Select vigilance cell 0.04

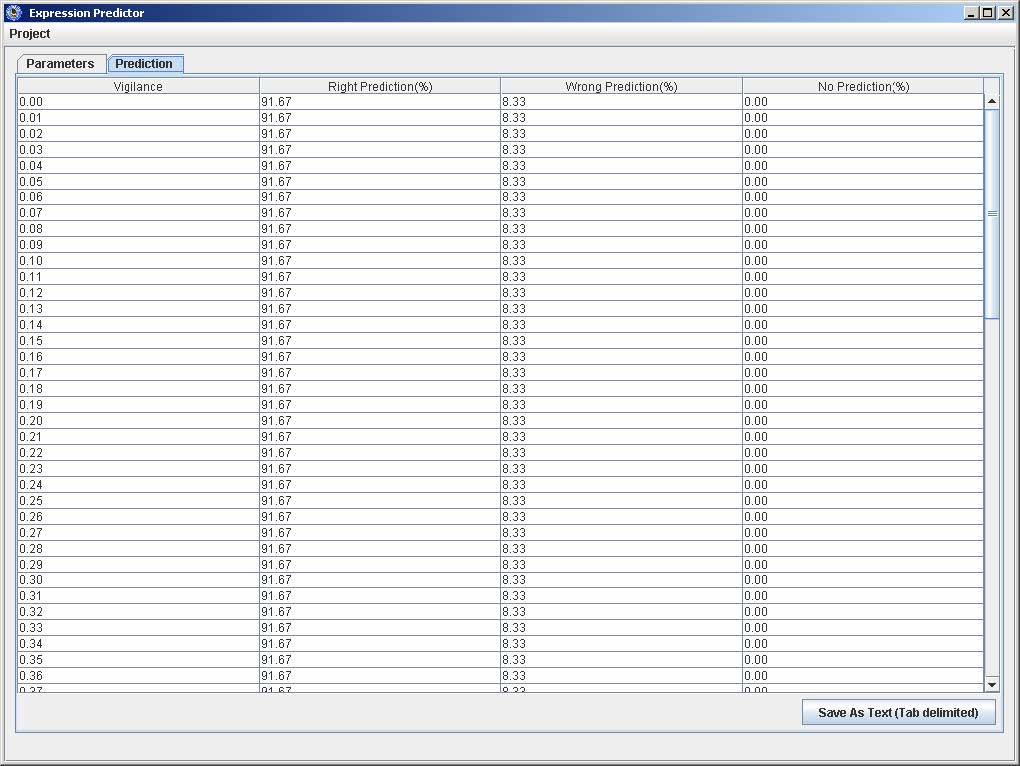[138, 166]
